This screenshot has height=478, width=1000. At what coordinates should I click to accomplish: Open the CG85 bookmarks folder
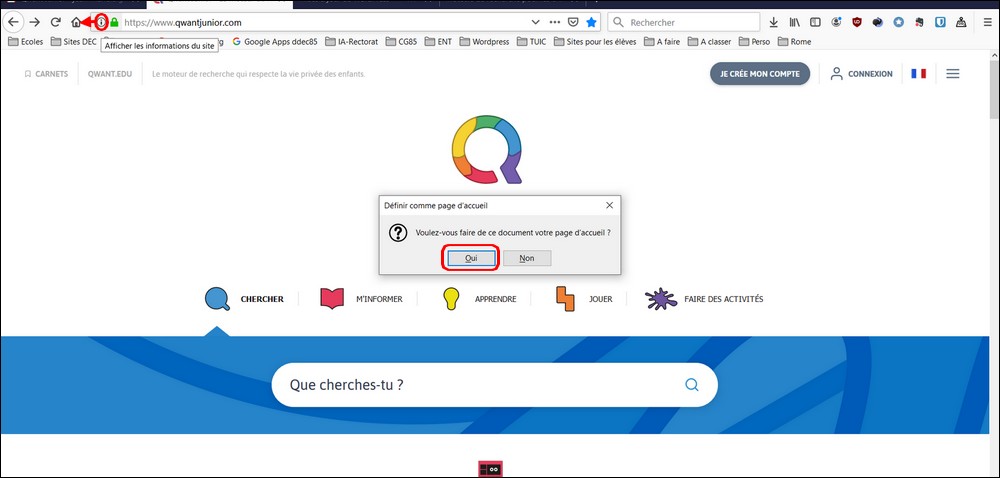[x=402, y=41]
